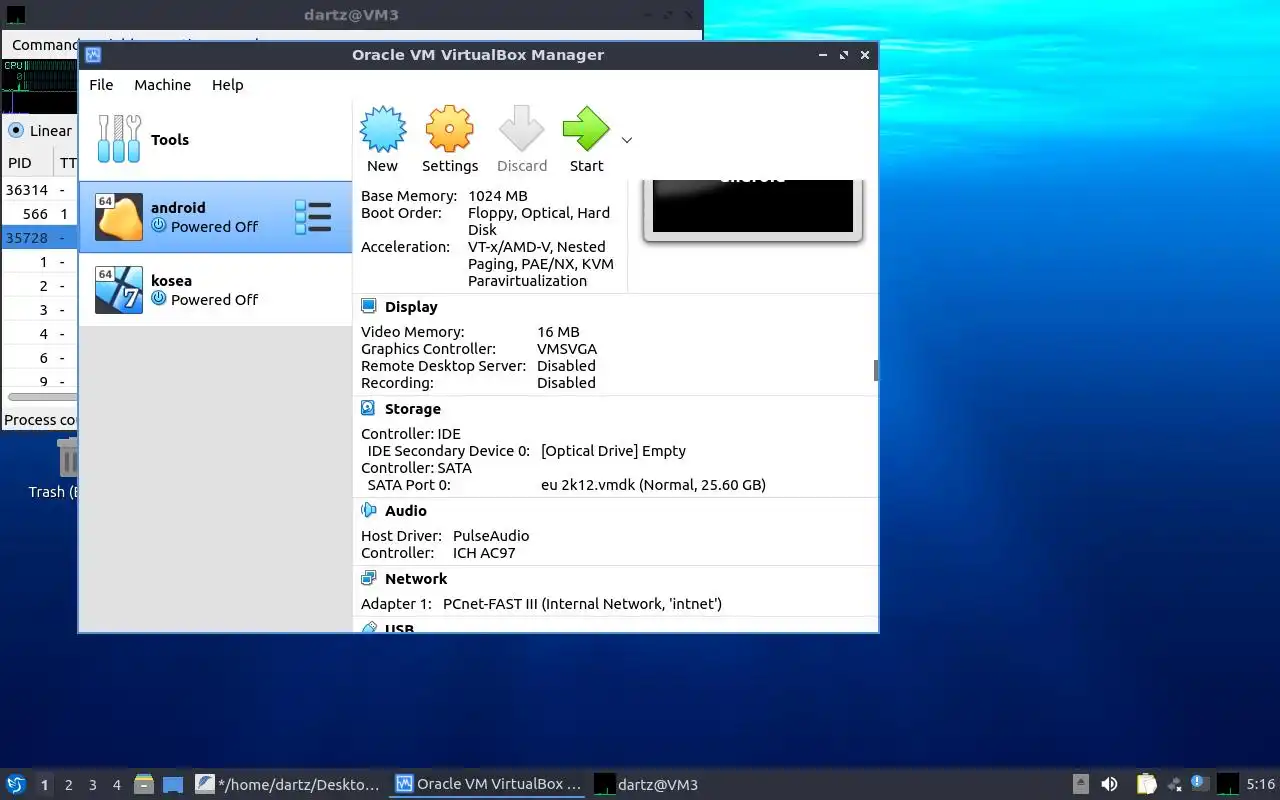Click the 'ICH AC97' controller value
Viewport: 1280px width, 800px height.
click(484, 553)
